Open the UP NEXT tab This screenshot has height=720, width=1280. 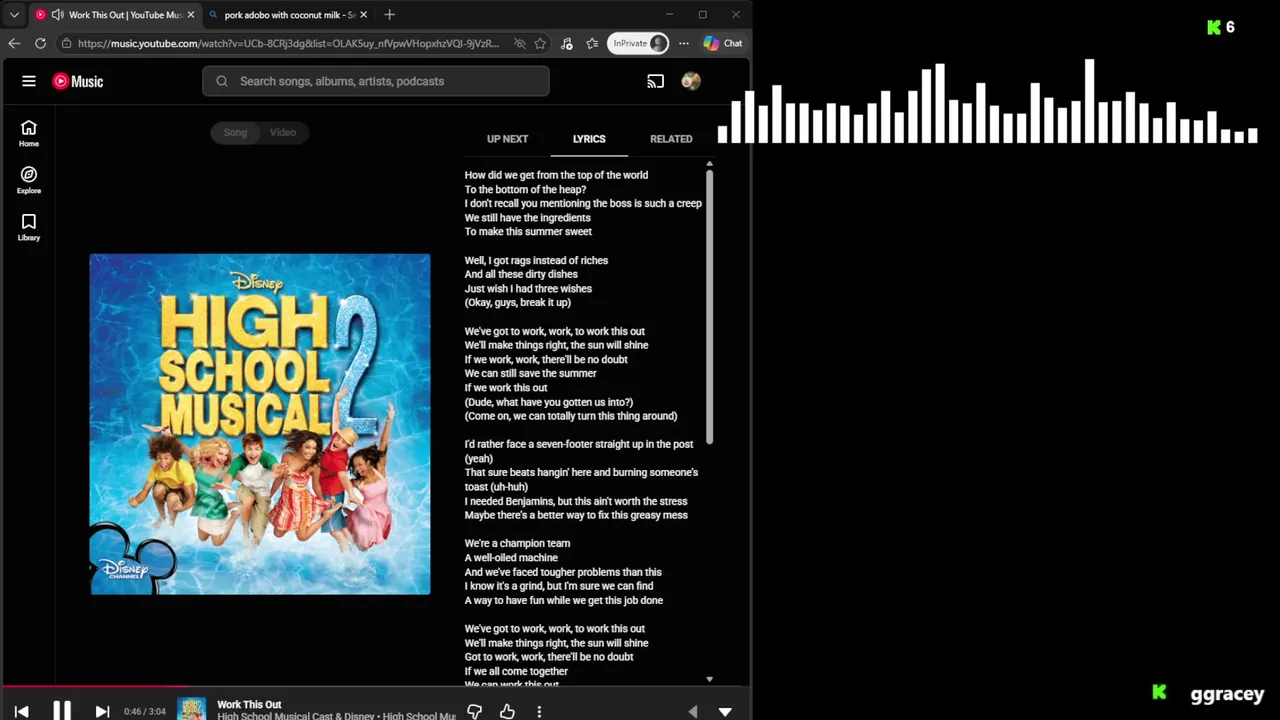507,139
